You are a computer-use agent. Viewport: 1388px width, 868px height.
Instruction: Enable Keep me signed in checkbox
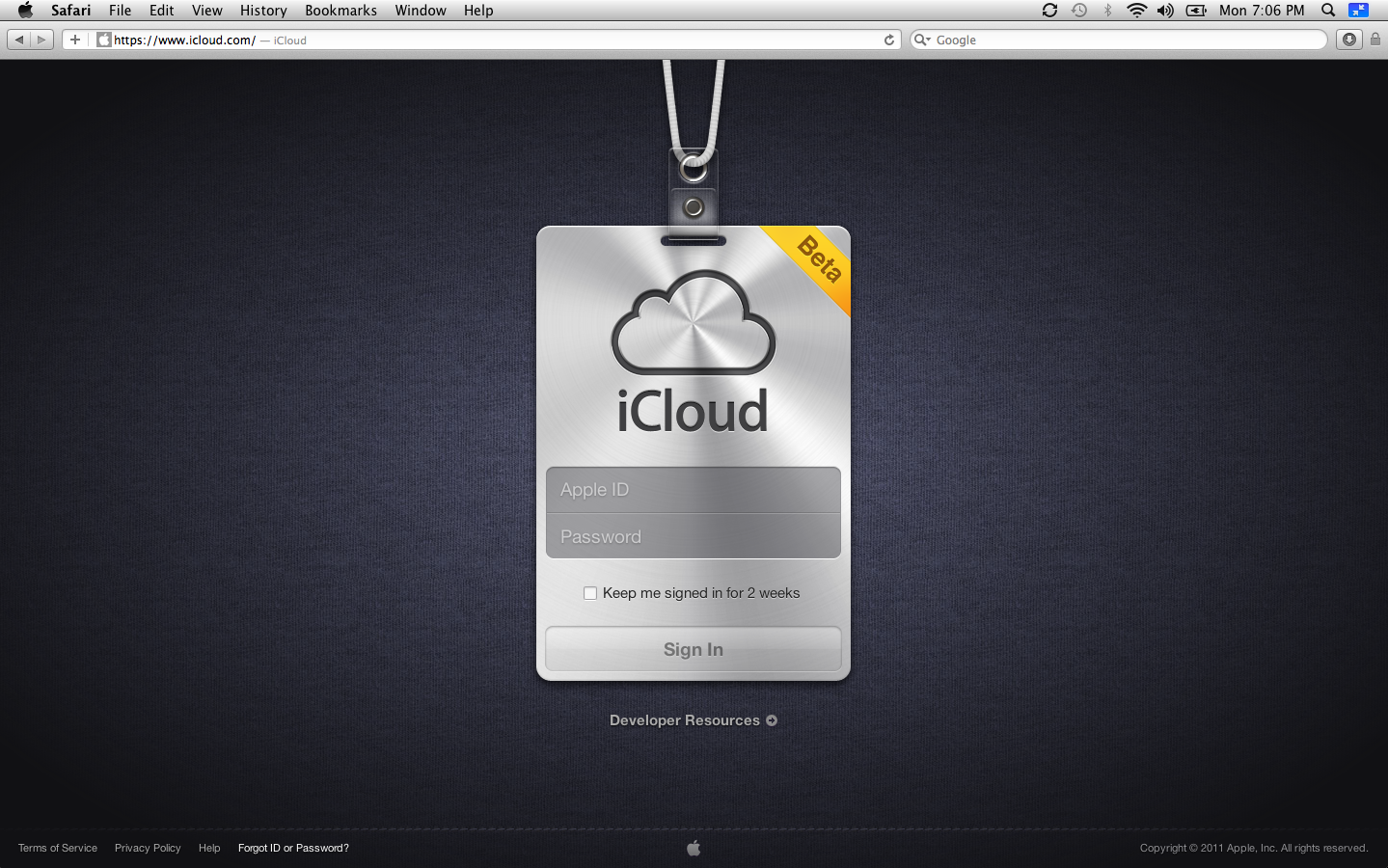590,593
